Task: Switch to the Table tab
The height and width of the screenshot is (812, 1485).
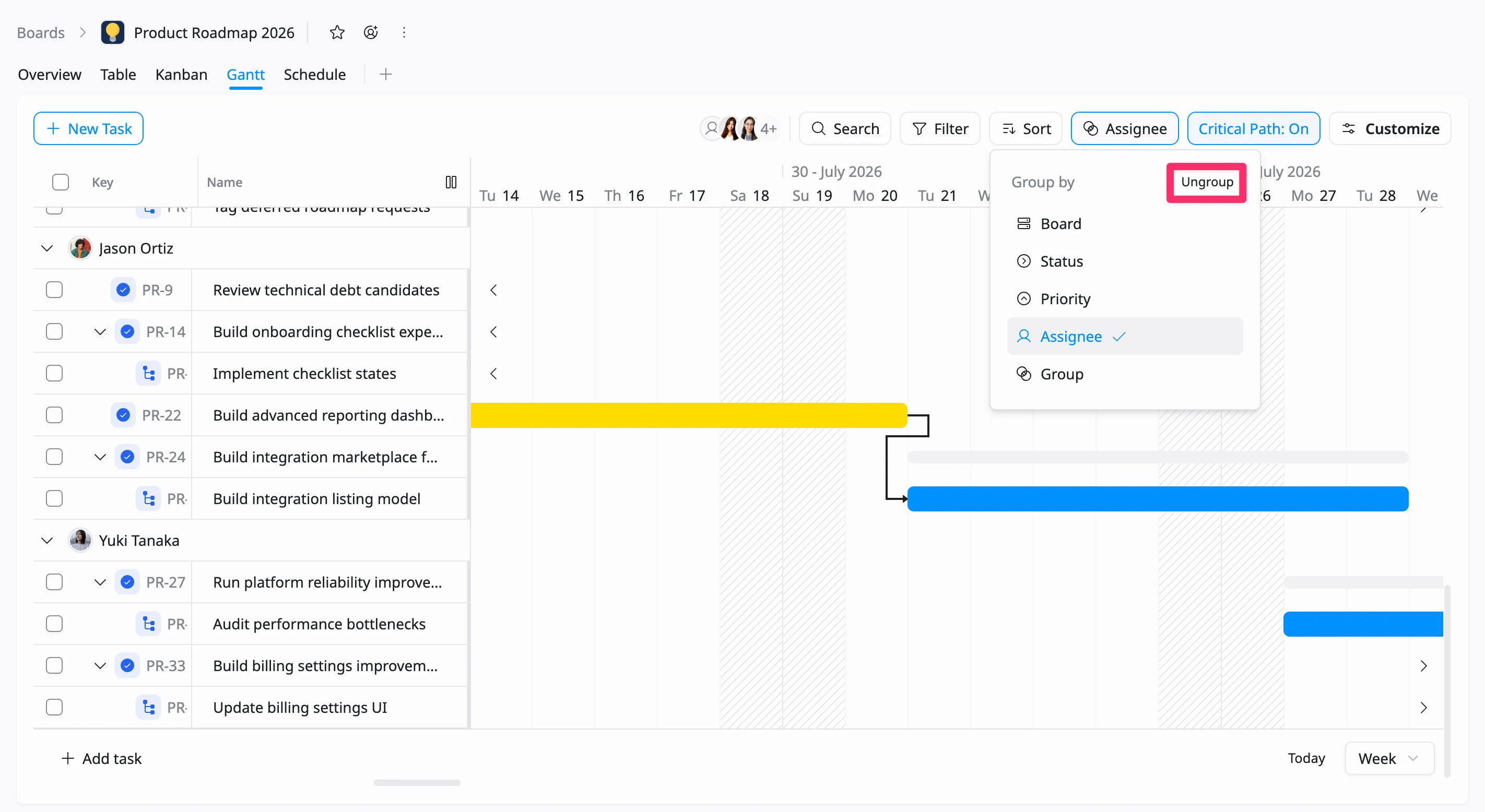Action: (118, 74)
